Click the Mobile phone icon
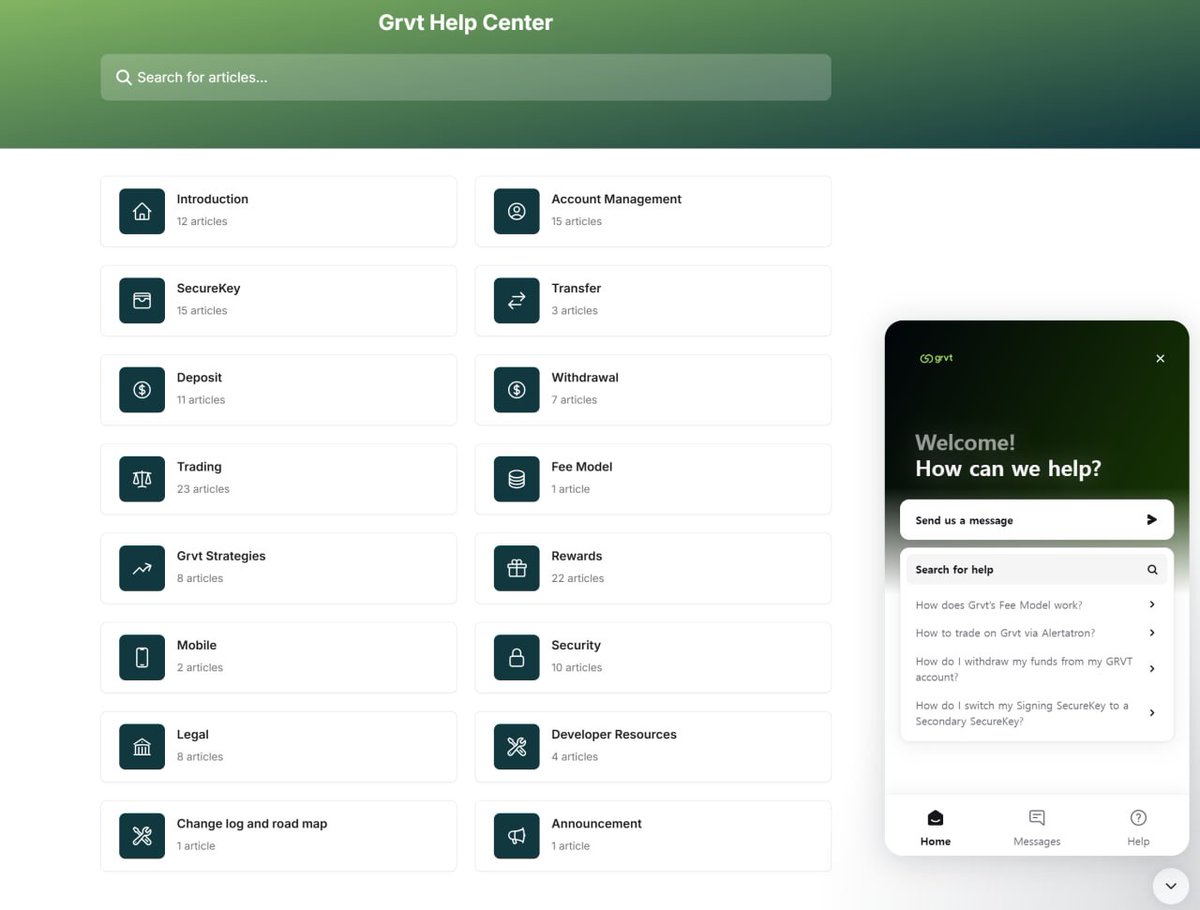 pos(142,657)
